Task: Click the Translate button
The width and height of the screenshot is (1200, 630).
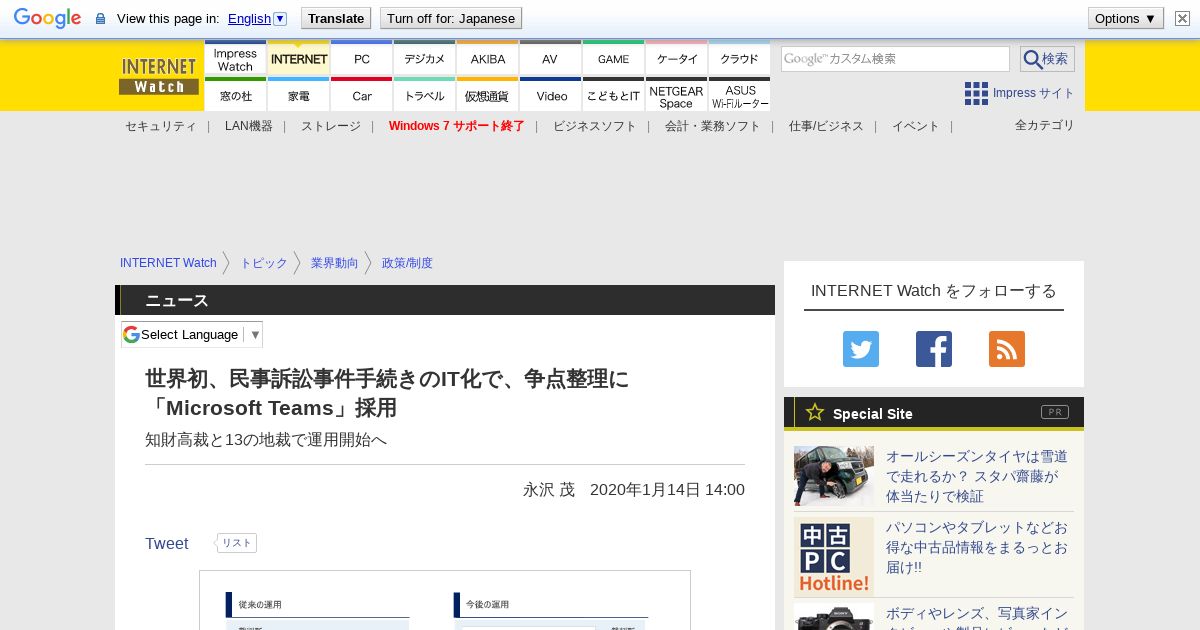Action: click(336, 18)
